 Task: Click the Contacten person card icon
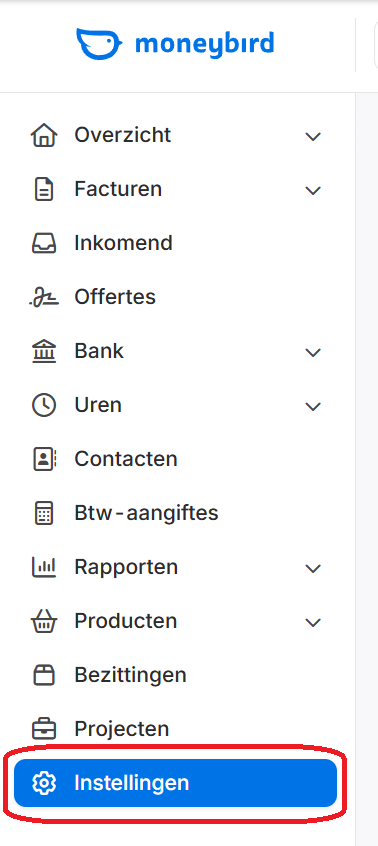click(x=44, y=459)
